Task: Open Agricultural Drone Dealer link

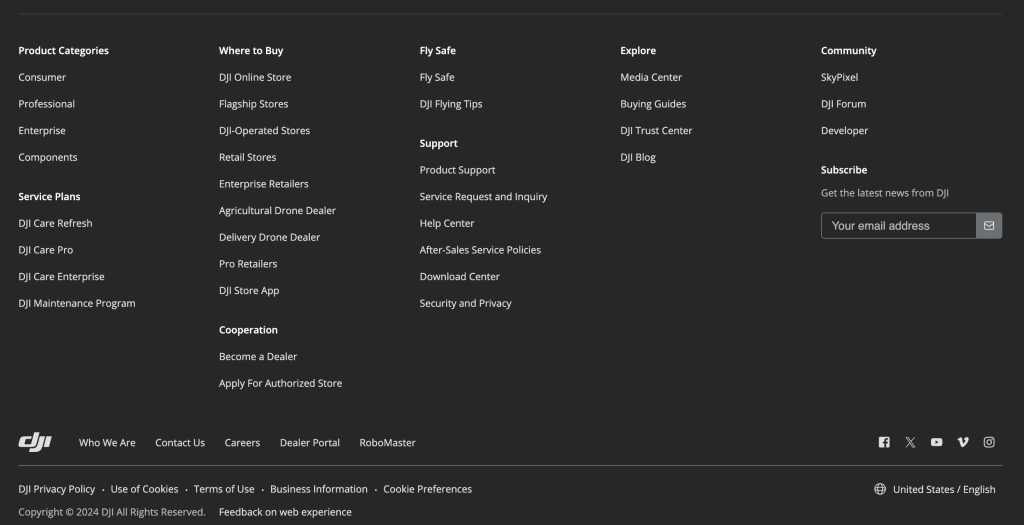Action: (x=278, y=211)
